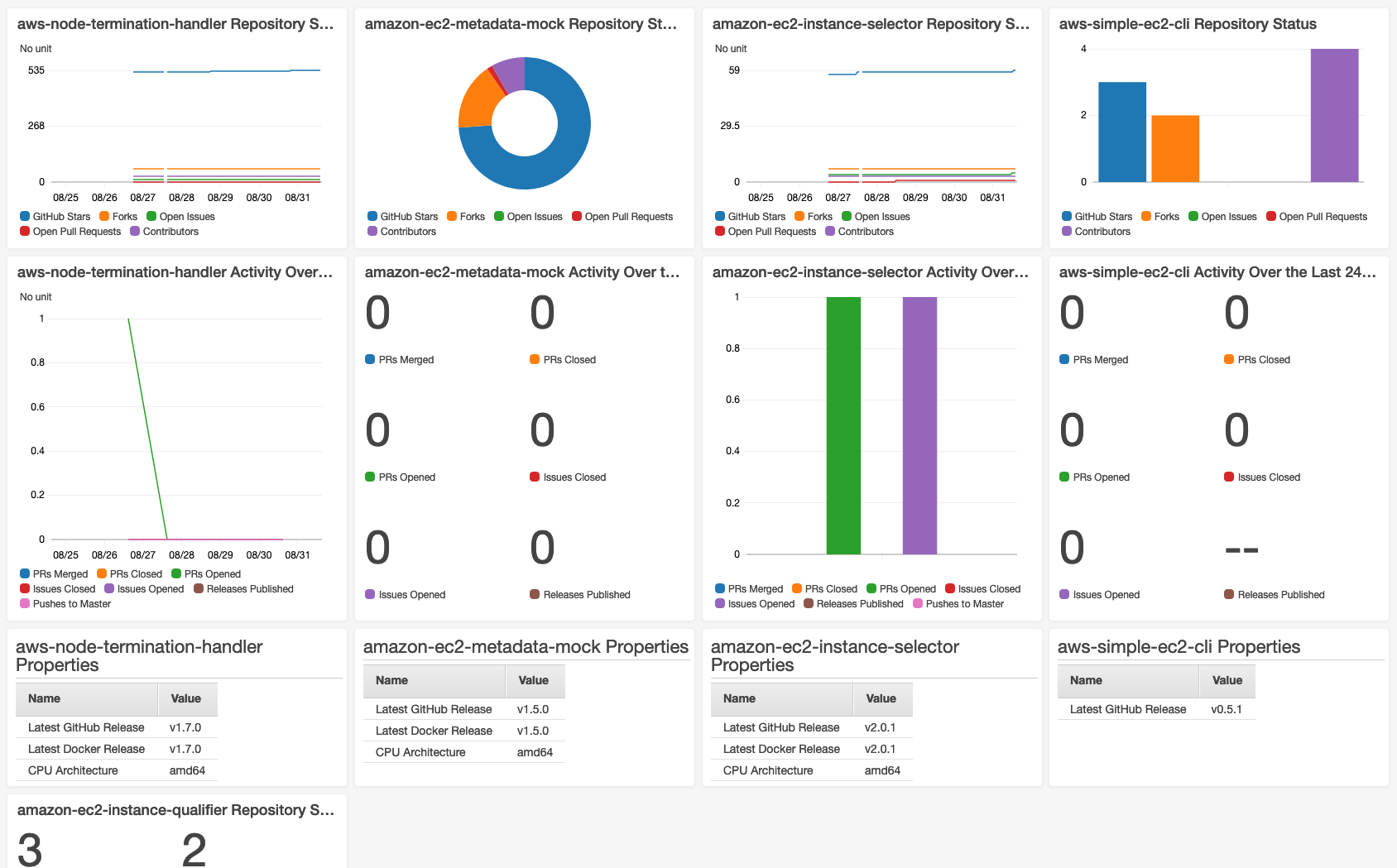Click the green PRs Opened bar in instance-selector Activity

click(843, 425)
